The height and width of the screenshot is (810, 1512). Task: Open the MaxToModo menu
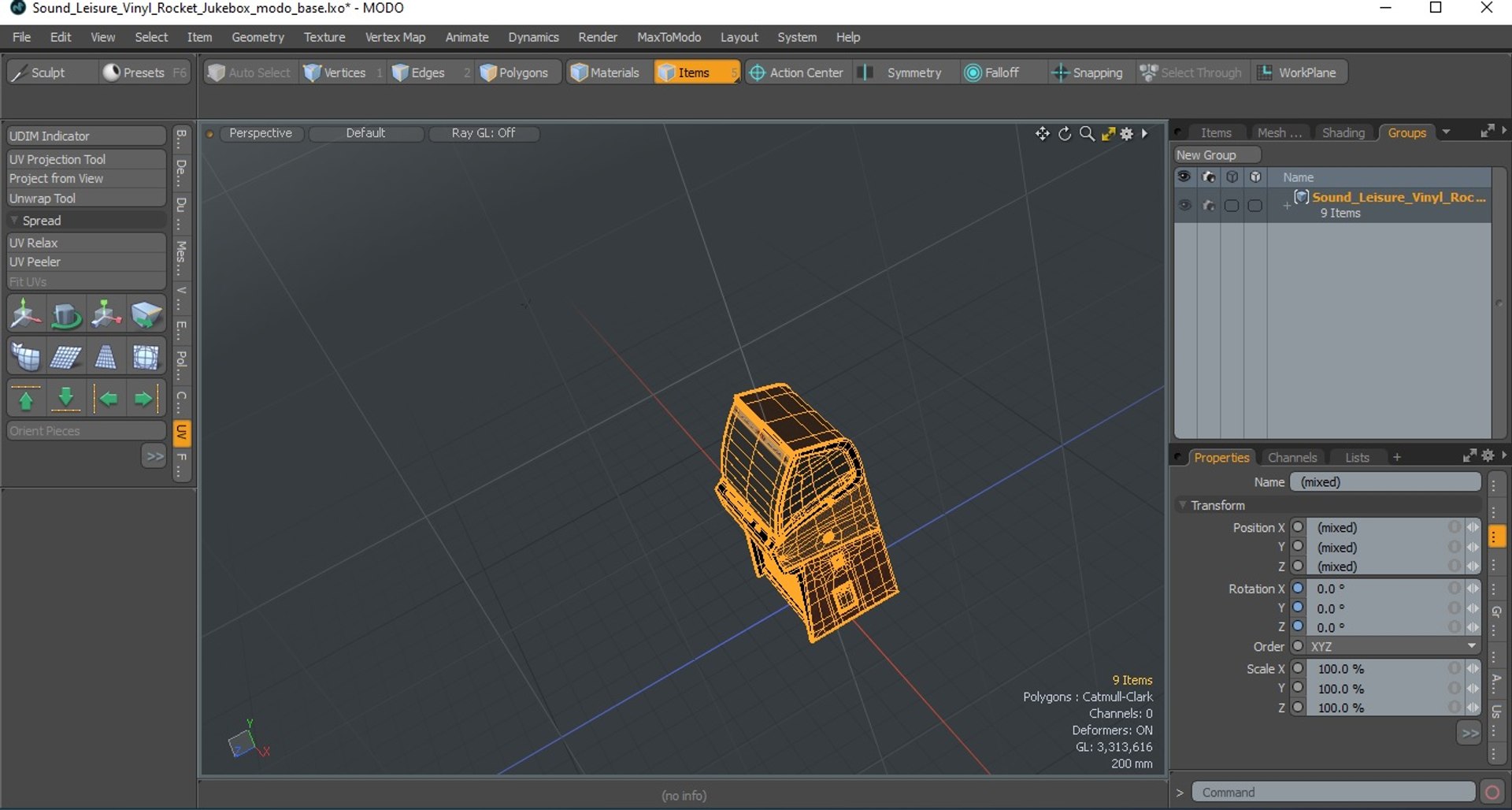pos(669,37)
